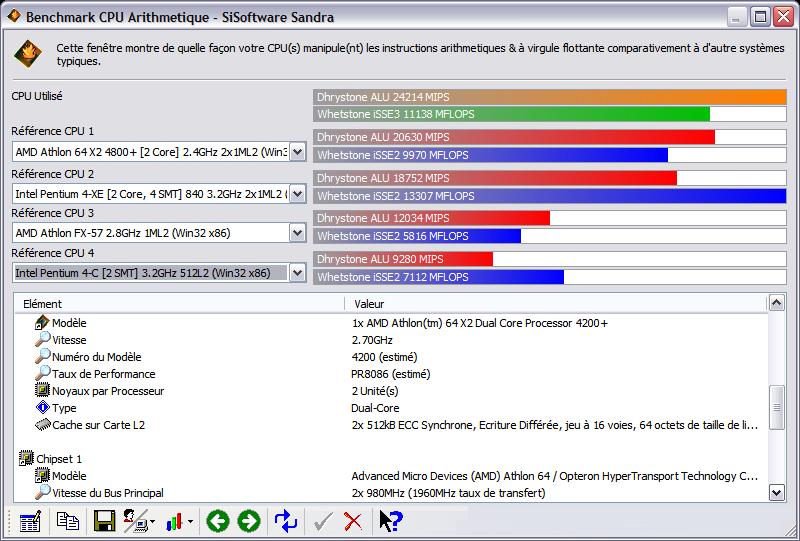Click the details list scrollbar thumb
800x541 pixels.
[776, 408]
